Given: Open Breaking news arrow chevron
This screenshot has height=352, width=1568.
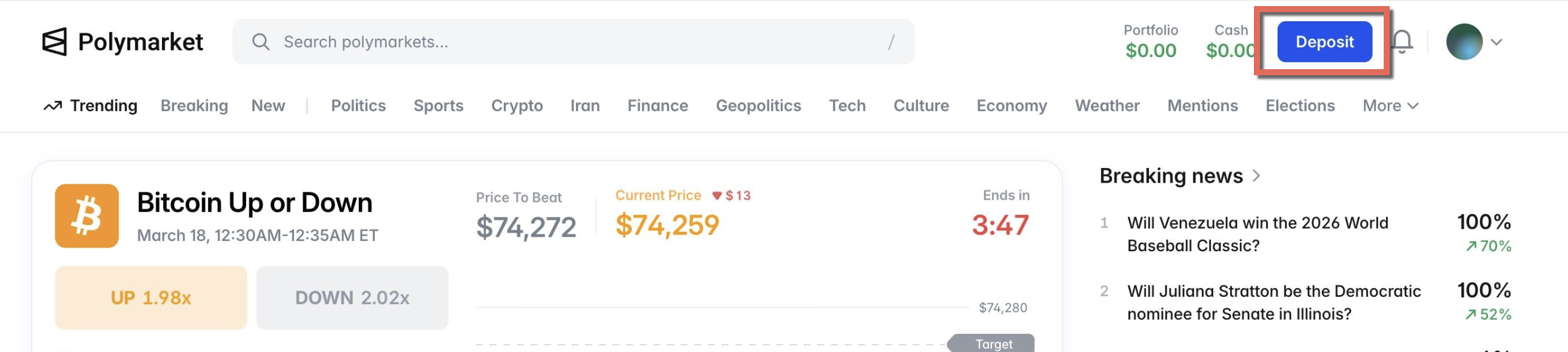Looking at the screenshot, I should (1256, 176).
